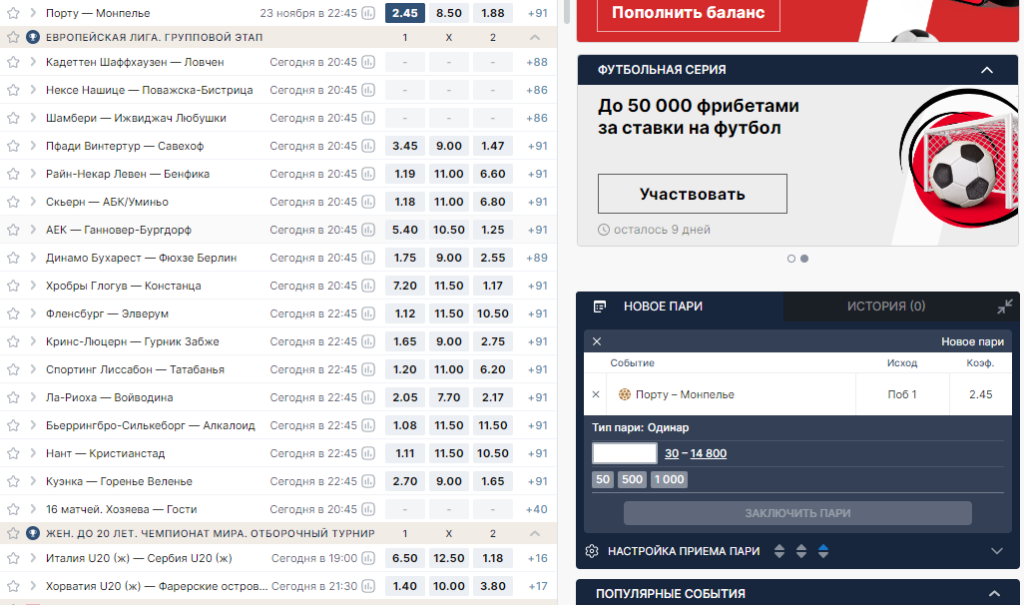The image size is (1024, 605).
Task: Click the bet slip icon beside Новое пари
Action: click(x=600, y=306)
